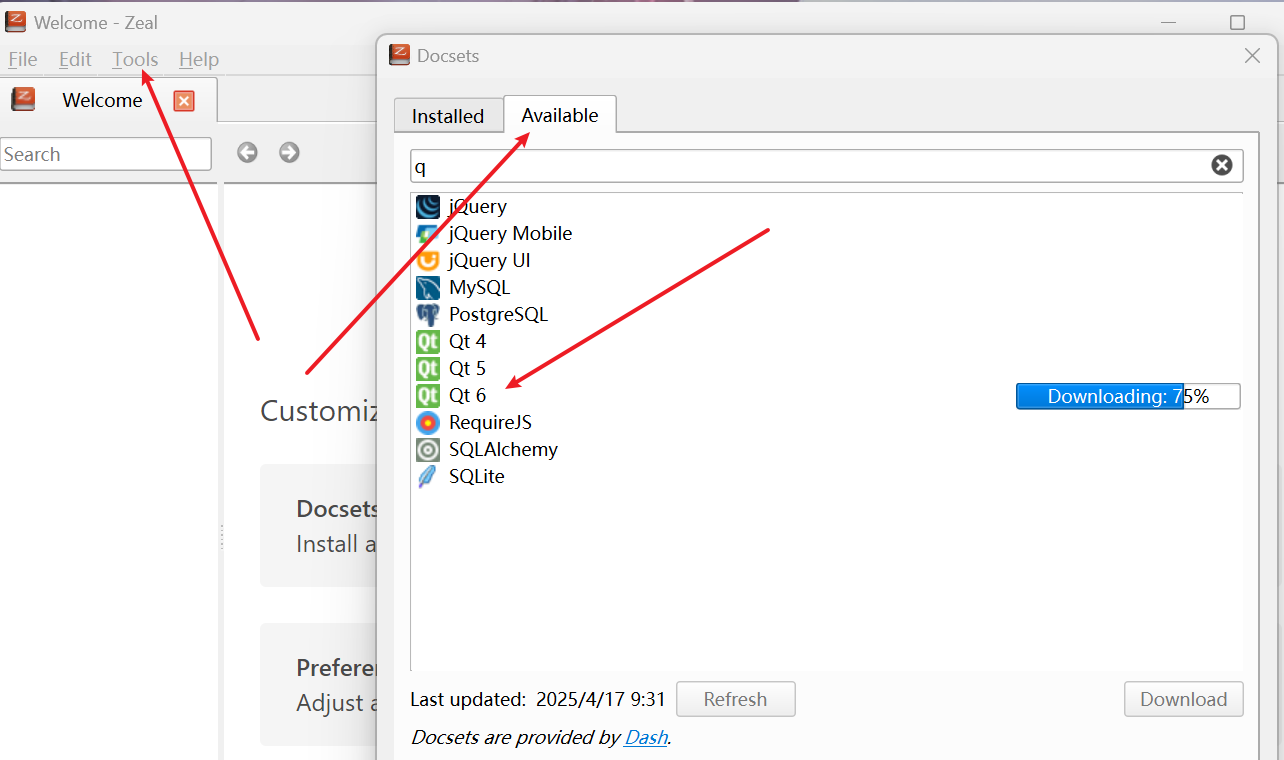Select Qt 5 in the docset list
The width and height of the screenshot is (1284, 760).
[826, 369]
